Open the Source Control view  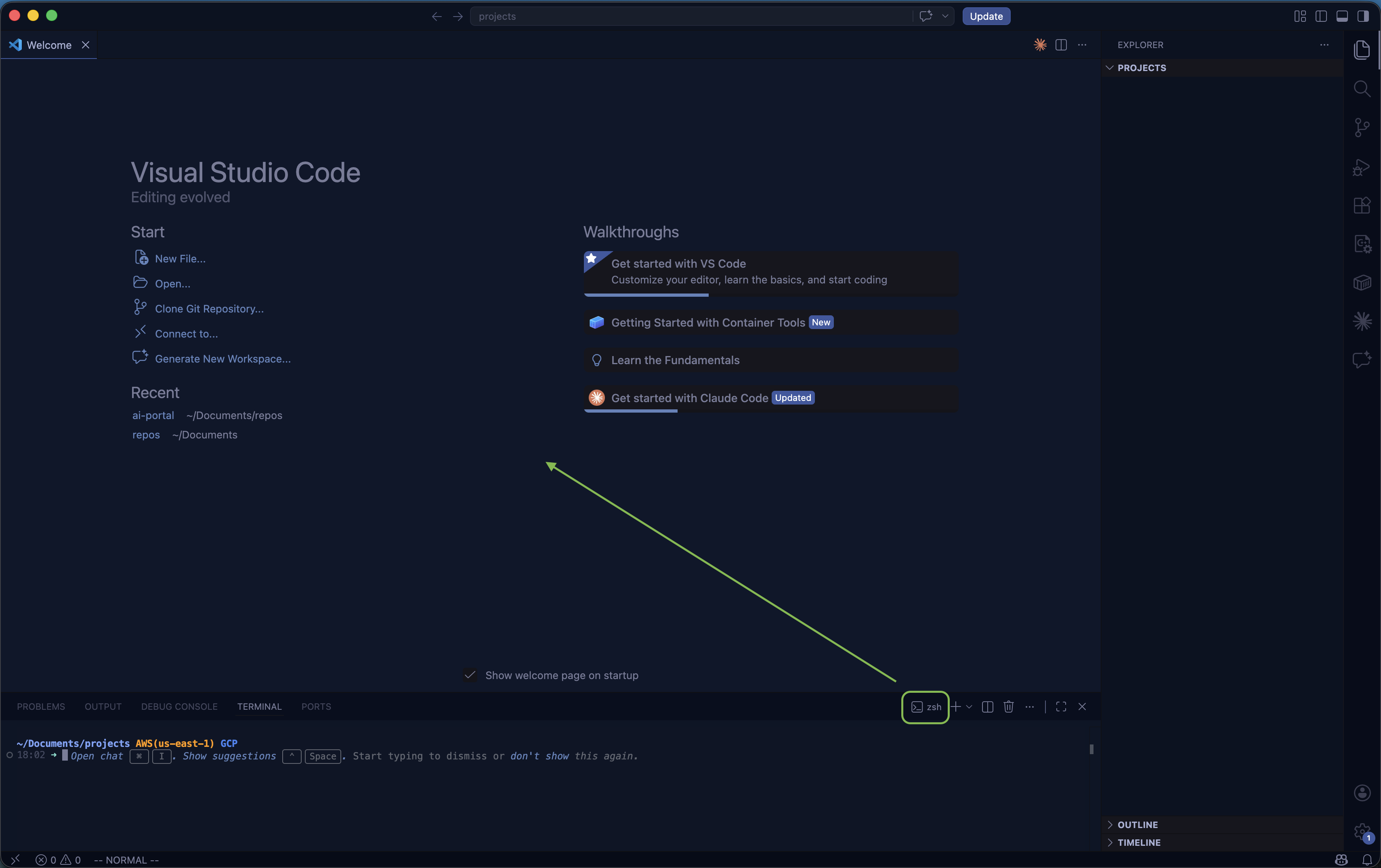pos(1362,127)
